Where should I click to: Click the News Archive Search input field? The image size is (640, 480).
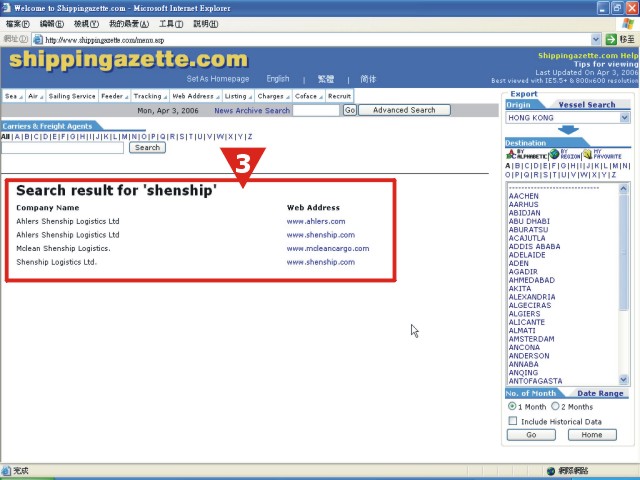316,110
